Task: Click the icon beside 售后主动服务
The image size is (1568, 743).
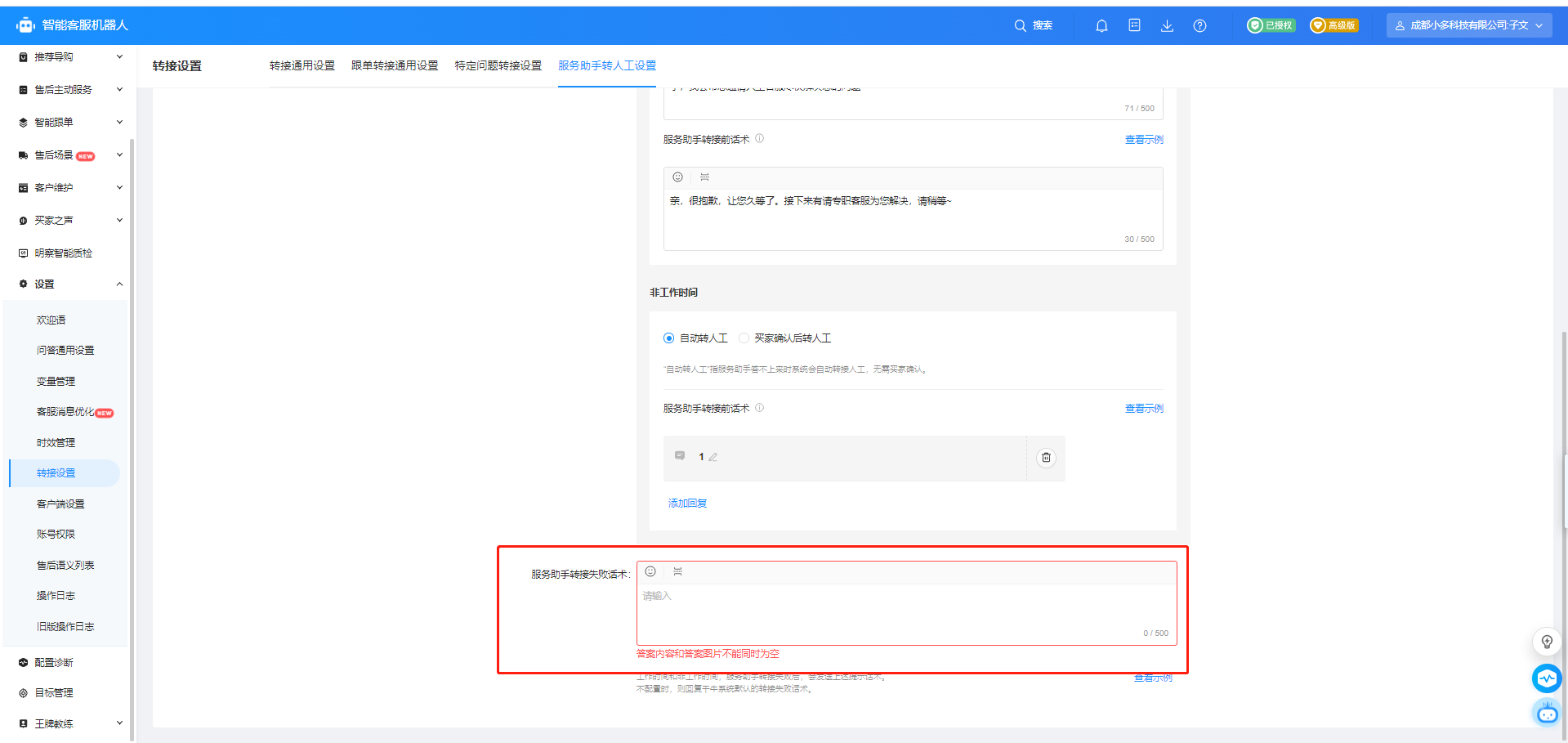Action: 23,90
